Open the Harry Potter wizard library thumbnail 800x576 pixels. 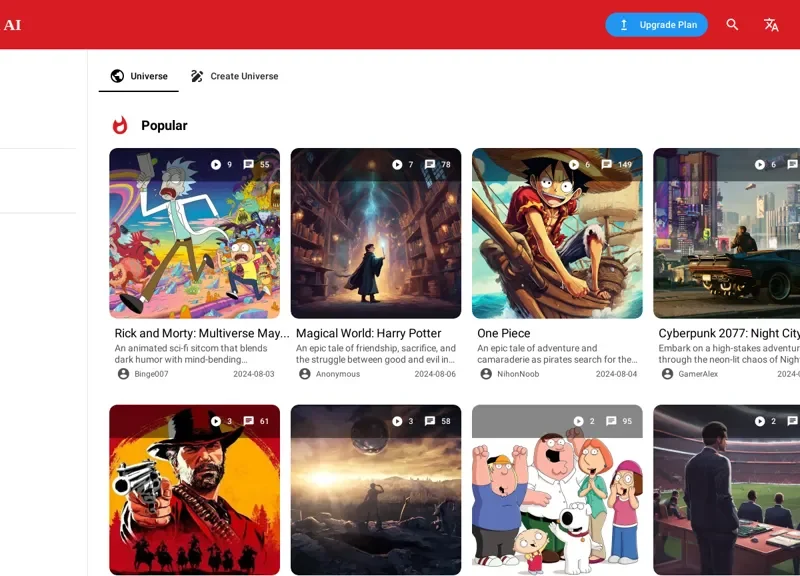(x=376, y=233)
